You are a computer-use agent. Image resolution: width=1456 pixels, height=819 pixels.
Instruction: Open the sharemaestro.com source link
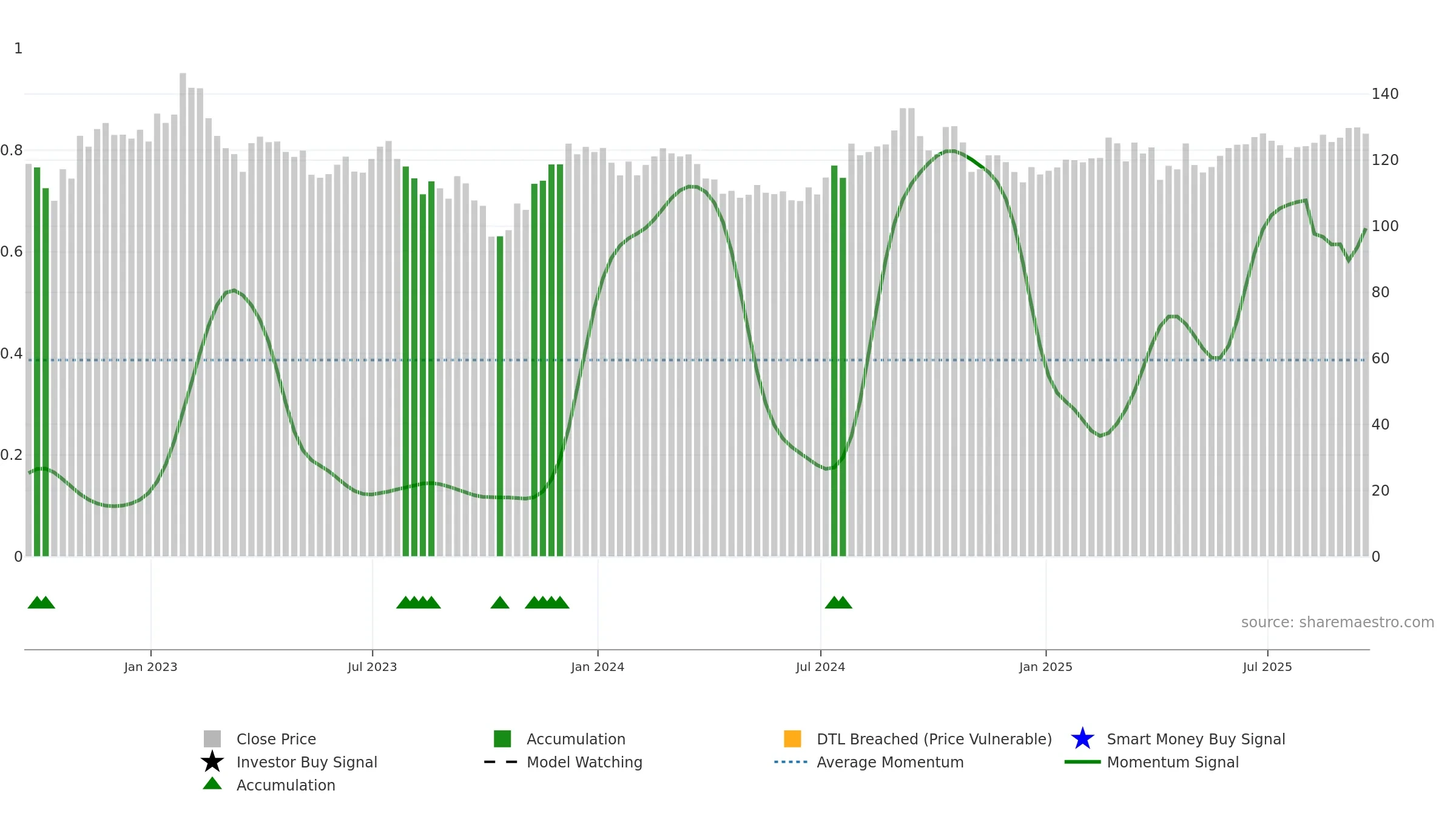tap(1337, 622)
